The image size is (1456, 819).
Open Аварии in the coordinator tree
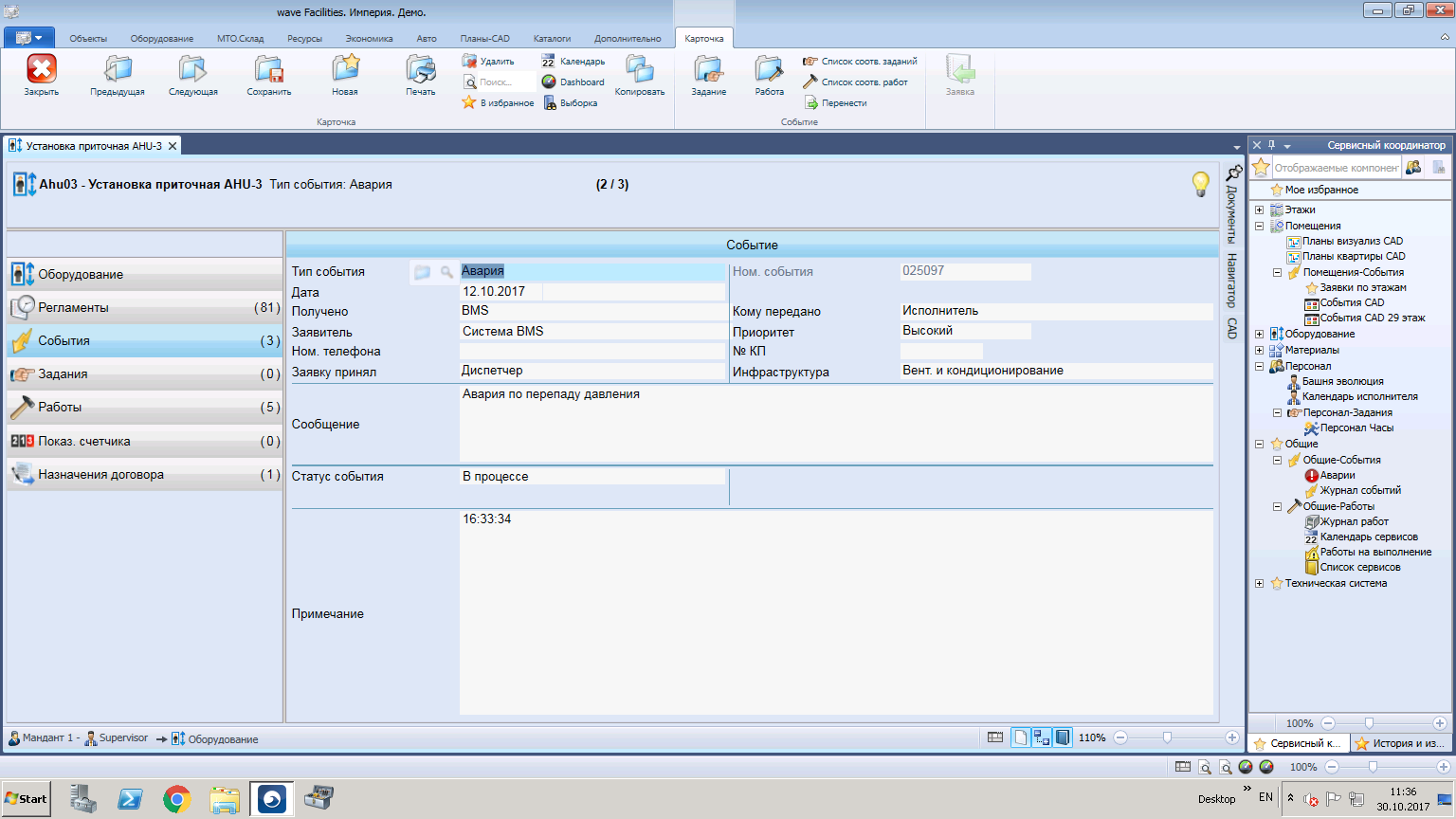tap(1330, 475)
